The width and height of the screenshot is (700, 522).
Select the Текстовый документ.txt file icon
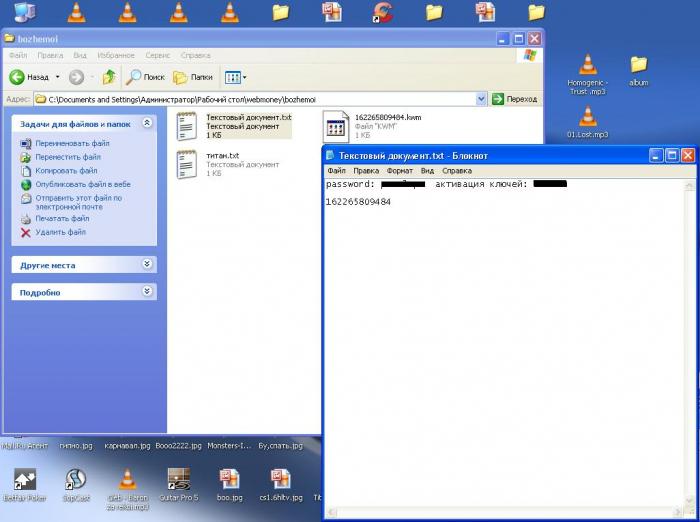tap(187, 126)
